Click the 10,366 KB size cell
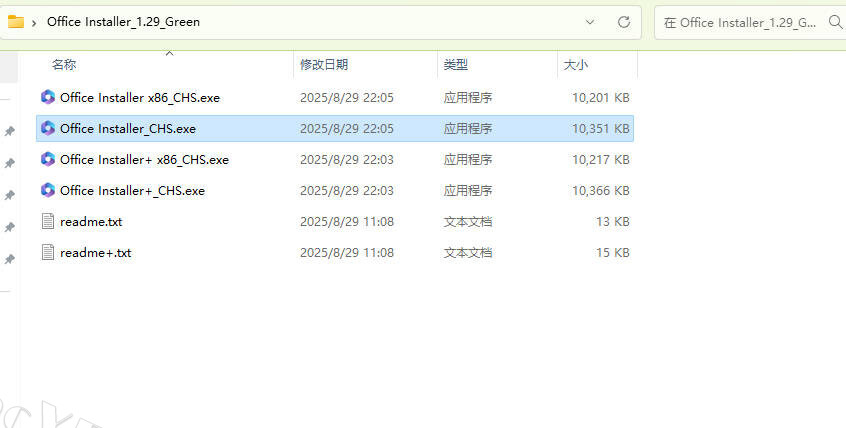This screenshot has height=428, width=846. pos(601,191)
